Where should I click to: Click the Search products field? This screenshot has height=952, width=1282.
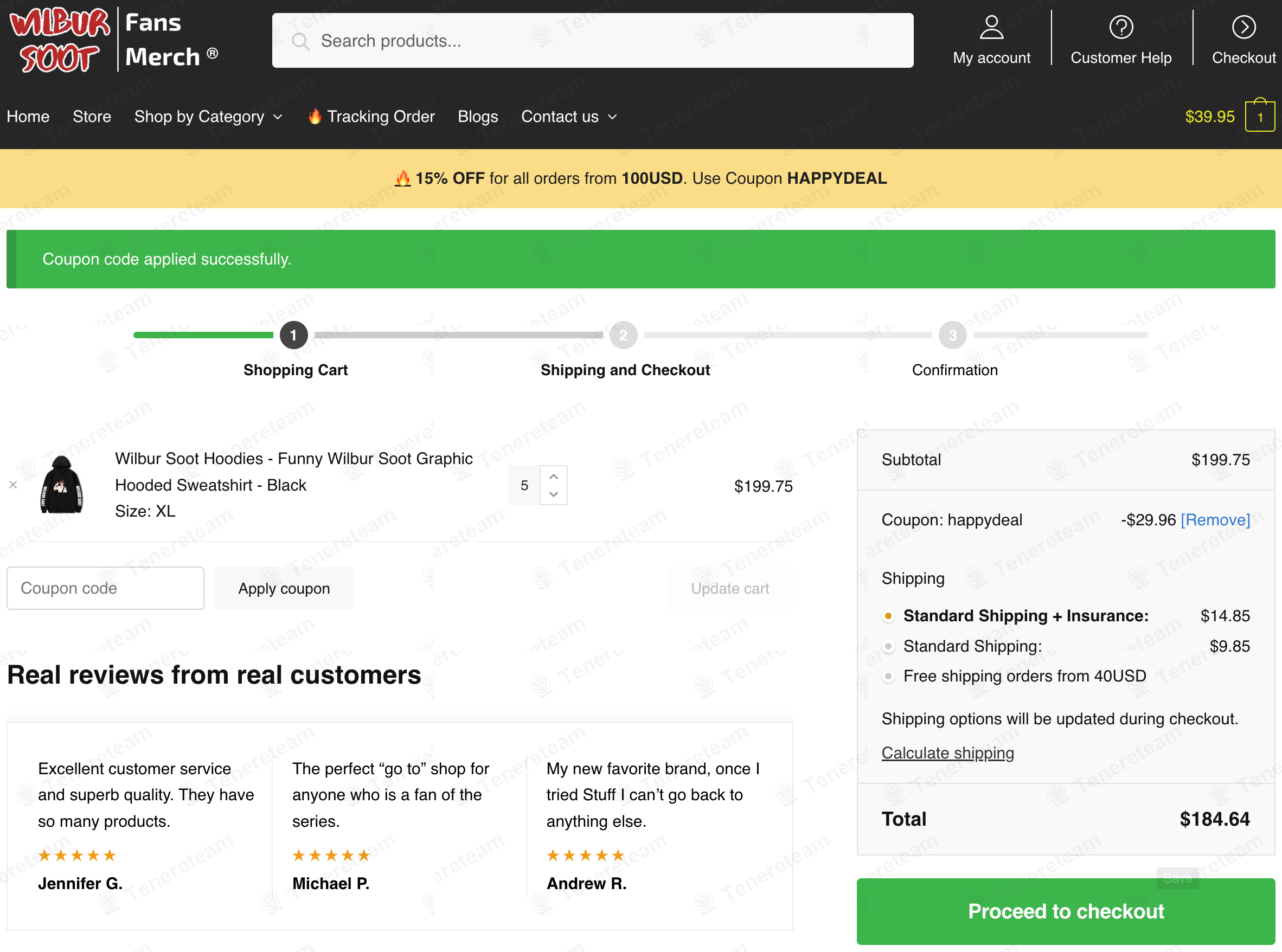pyautogui.click(x=593, y=40)
